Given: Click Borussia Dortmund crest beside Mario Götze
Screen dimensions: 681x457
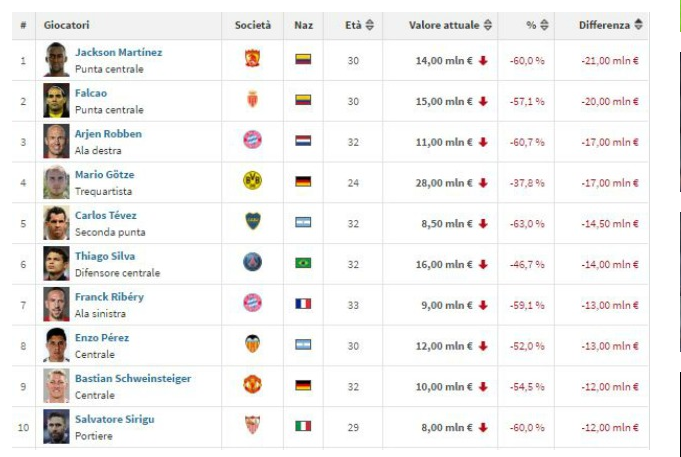Looking at the screenshot, I should pos(252,181).
